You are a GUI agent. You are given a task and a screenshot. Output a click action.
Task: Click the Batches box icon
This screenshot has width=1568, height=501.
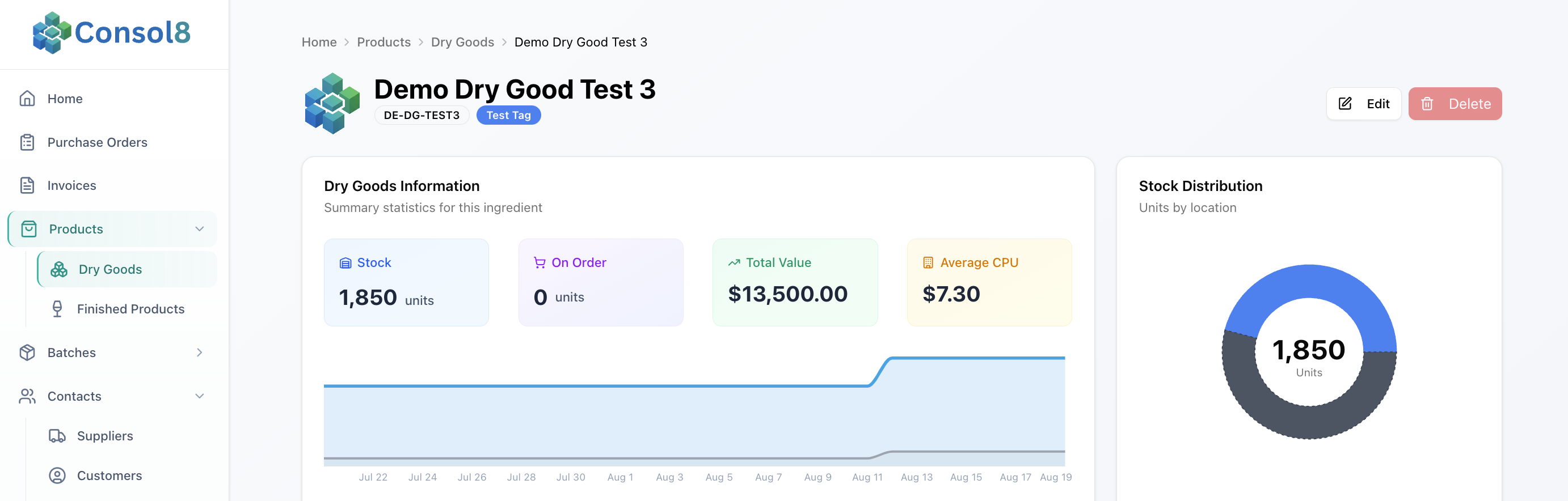coord(27,353)
